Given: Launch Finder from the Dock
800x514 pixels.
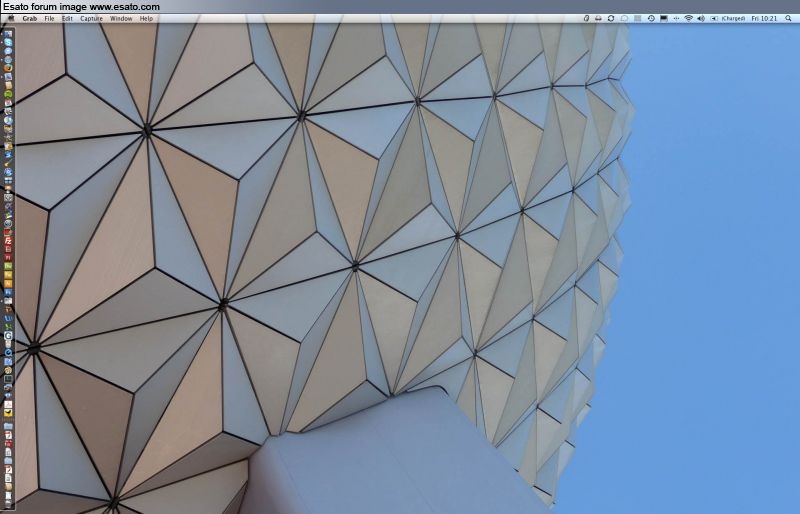Looking at the screenshot, I should 8,34.
